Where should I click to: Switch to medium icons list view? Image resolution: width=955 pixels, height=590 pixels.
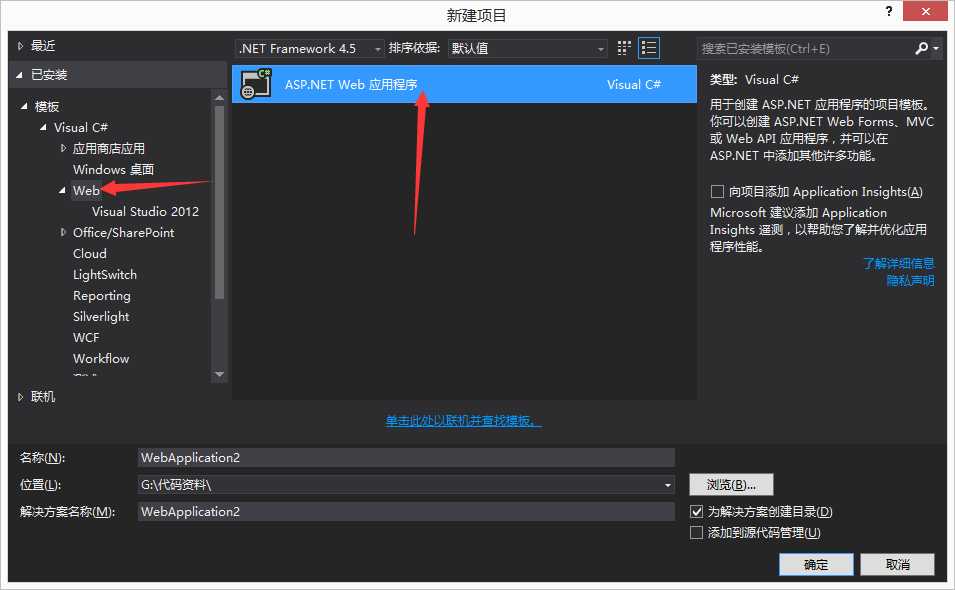tap(649, 48)
